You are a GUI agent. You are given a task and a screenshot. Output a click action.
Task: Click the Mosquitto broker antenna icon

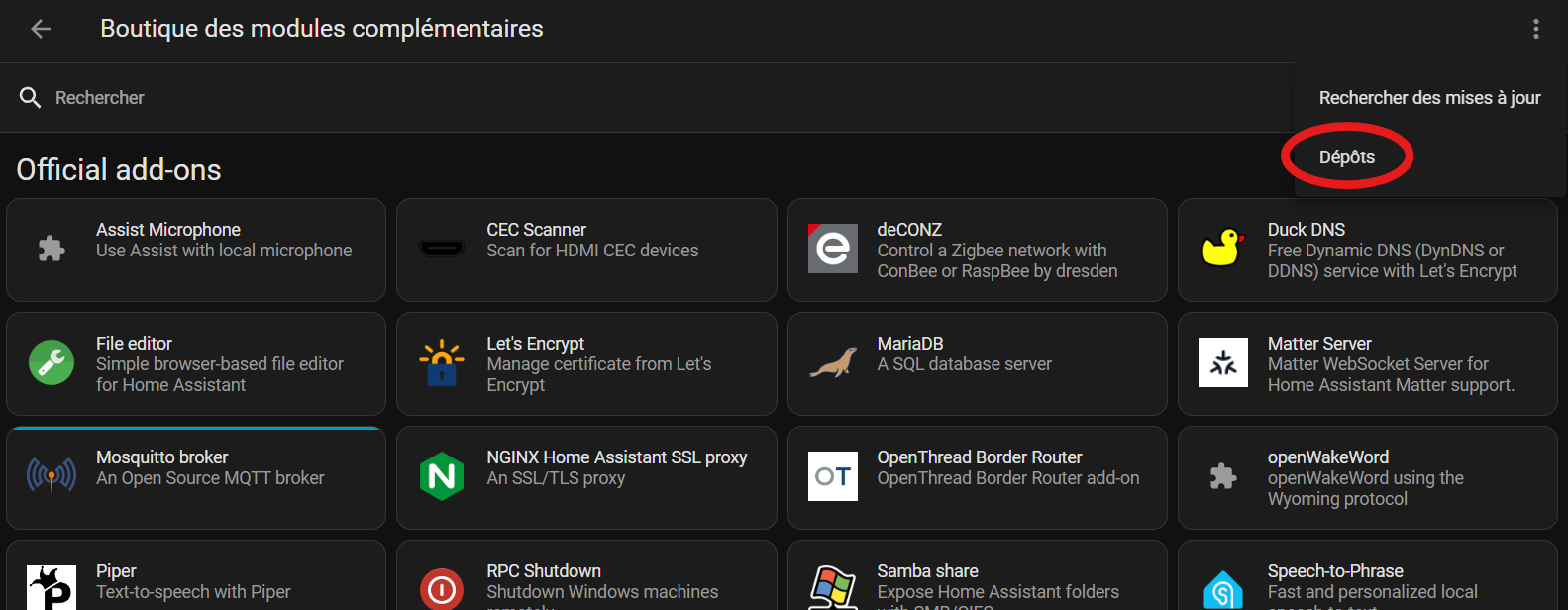coord(52,476)
